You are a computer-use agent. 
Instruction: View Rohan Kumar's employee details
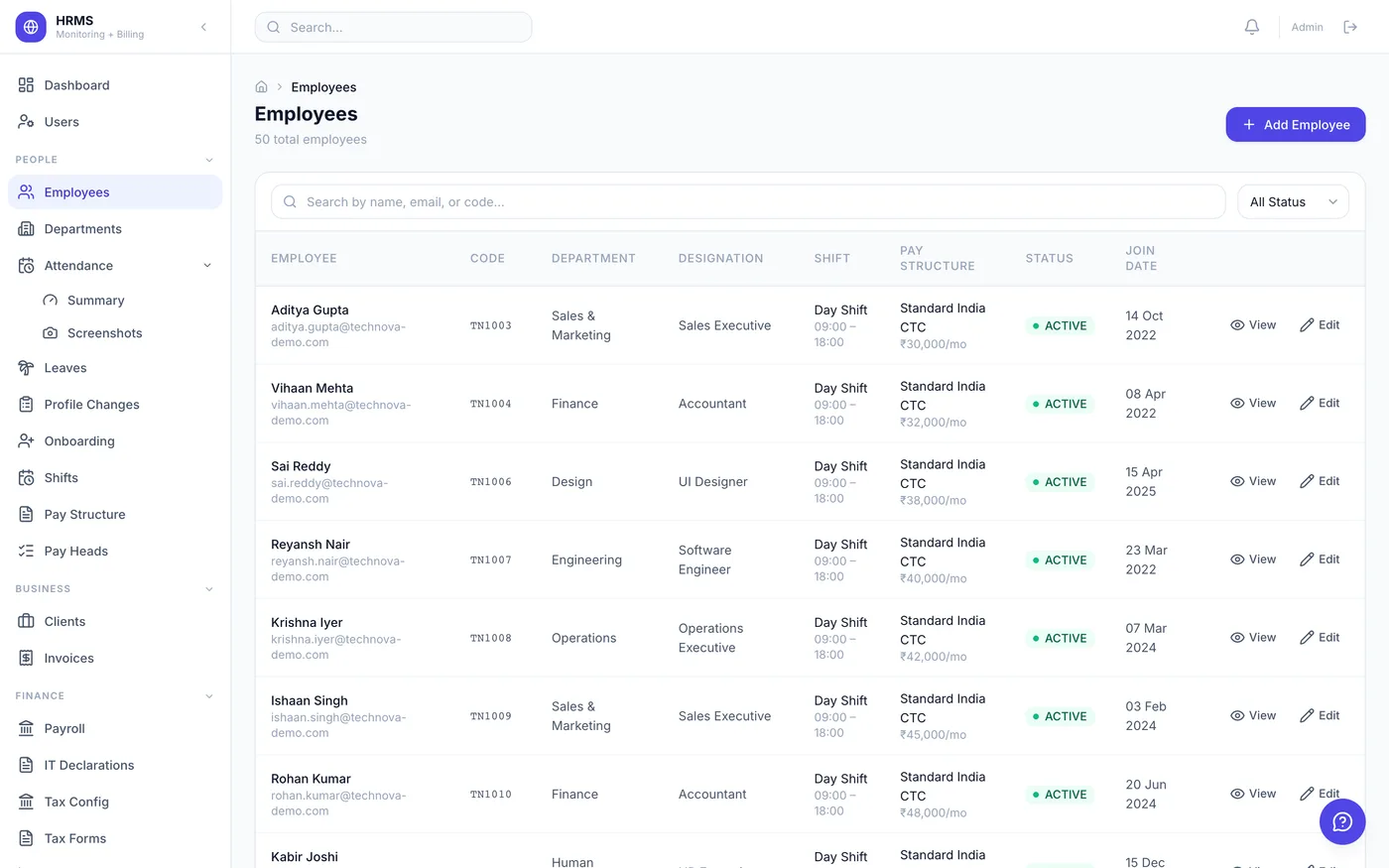pos(1253,795)
